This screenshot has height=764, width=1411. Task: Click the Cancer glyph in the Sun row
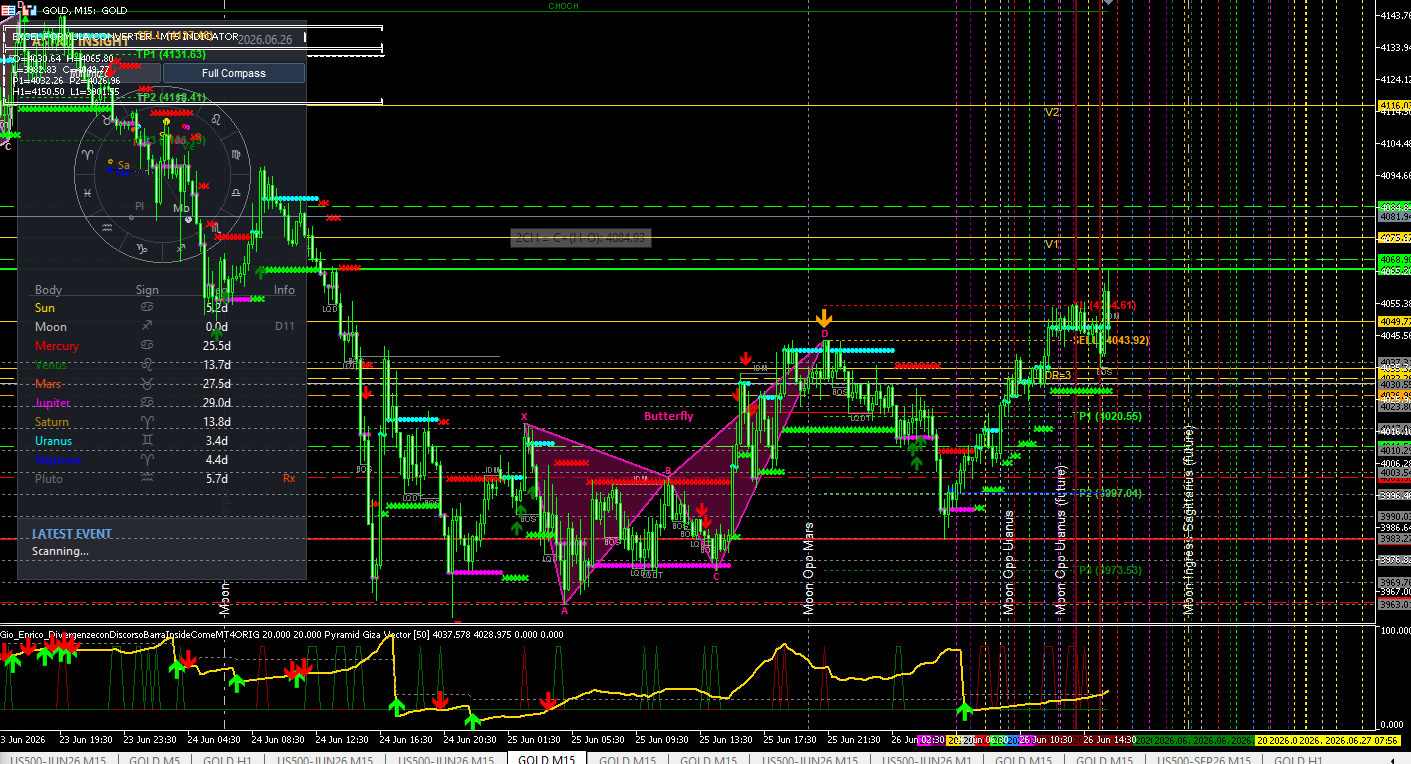(x=147, y=309)
